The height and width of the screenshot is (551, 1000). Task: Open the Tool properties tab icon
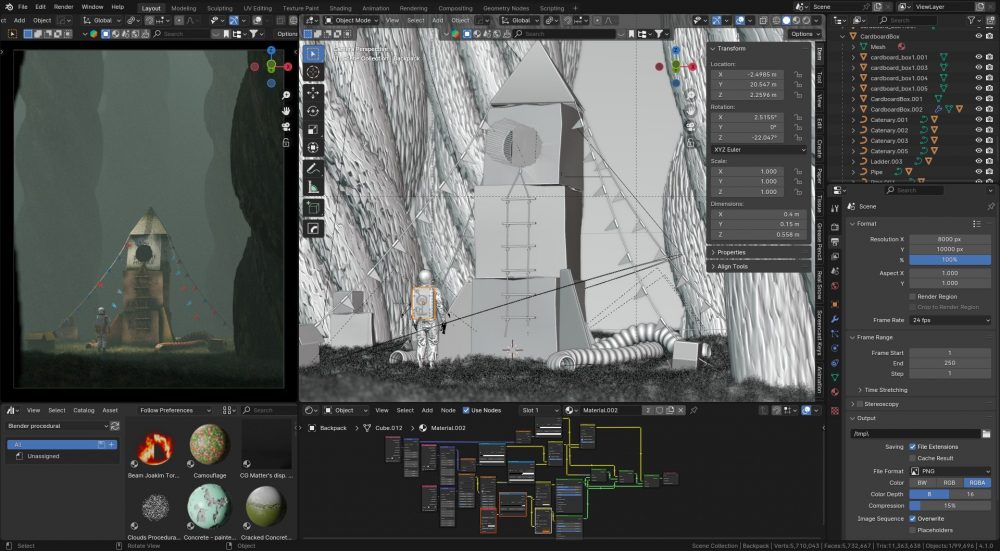click(835, 209)
